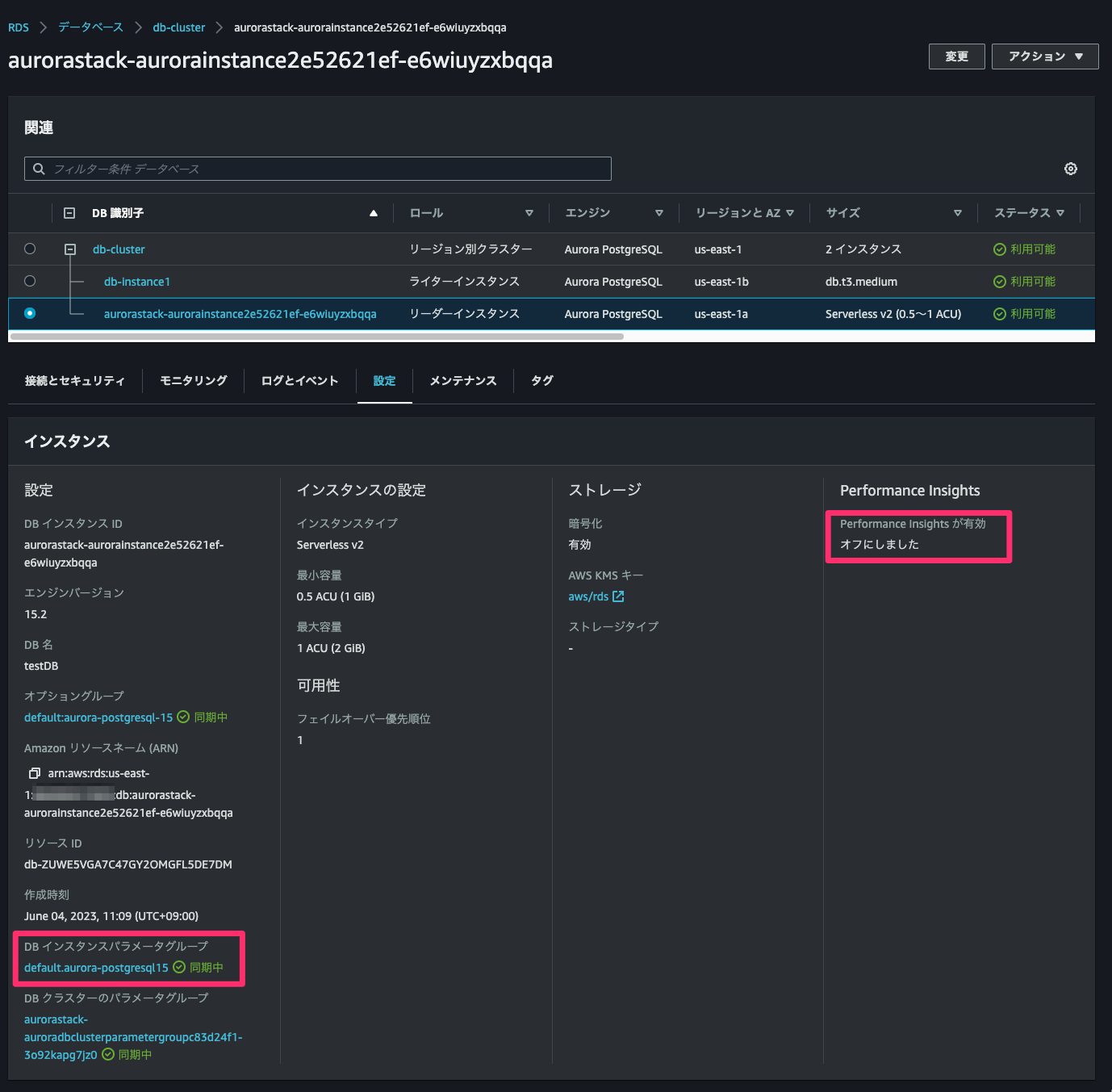
Task: Collapse the db-cluster tree expander
Action: [x=70, y=249]
